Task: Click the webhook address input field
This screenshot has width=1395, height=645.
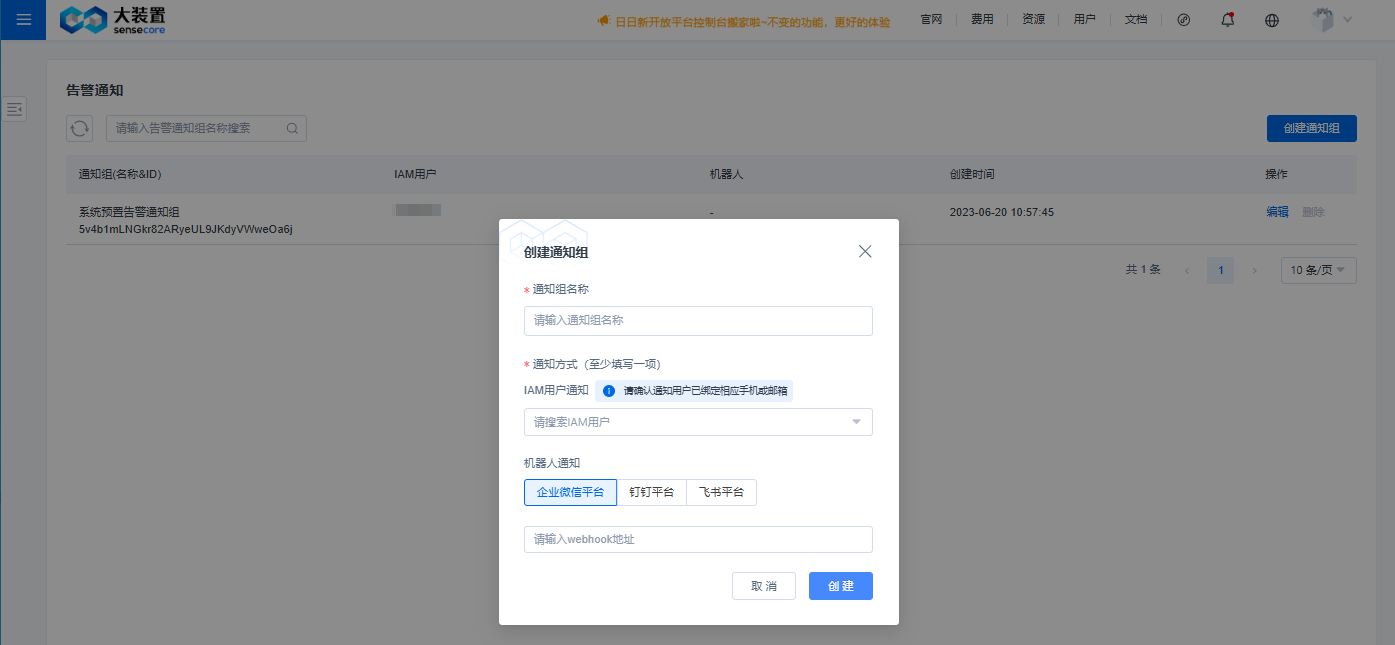Action: pos(698,539)
